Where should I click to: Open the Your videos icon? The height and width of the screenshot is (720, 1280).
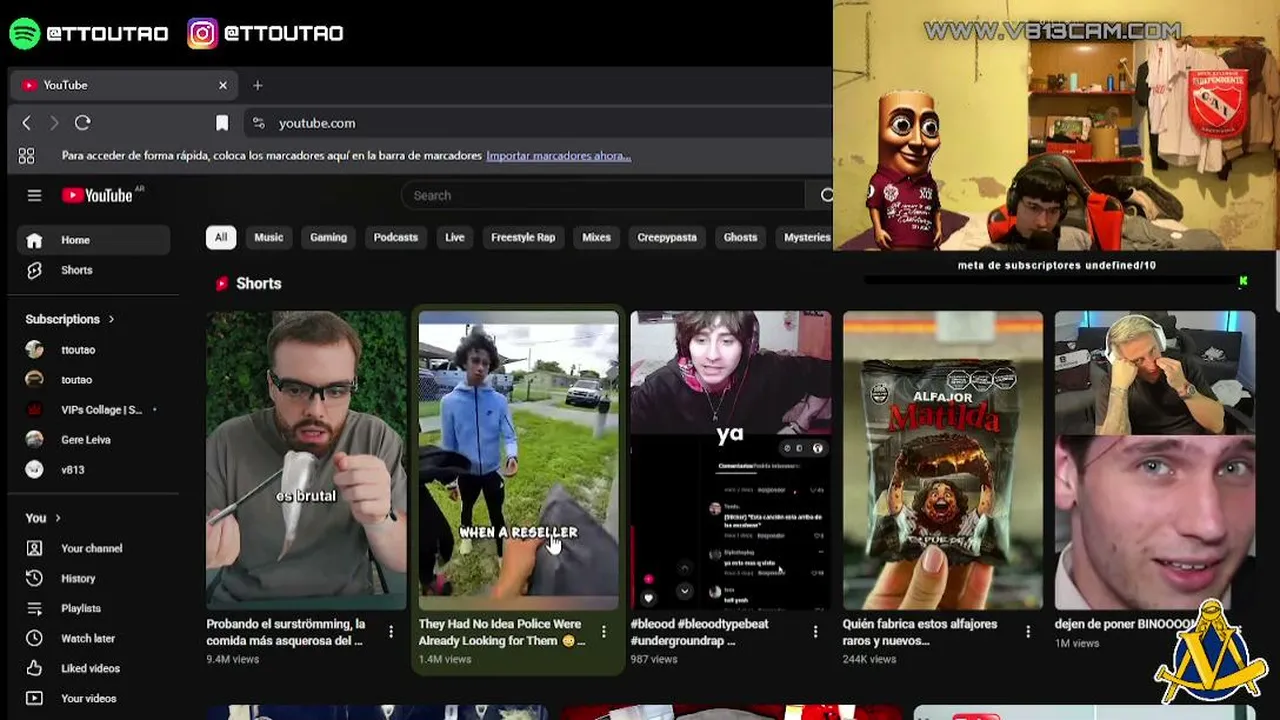(35, 698)
